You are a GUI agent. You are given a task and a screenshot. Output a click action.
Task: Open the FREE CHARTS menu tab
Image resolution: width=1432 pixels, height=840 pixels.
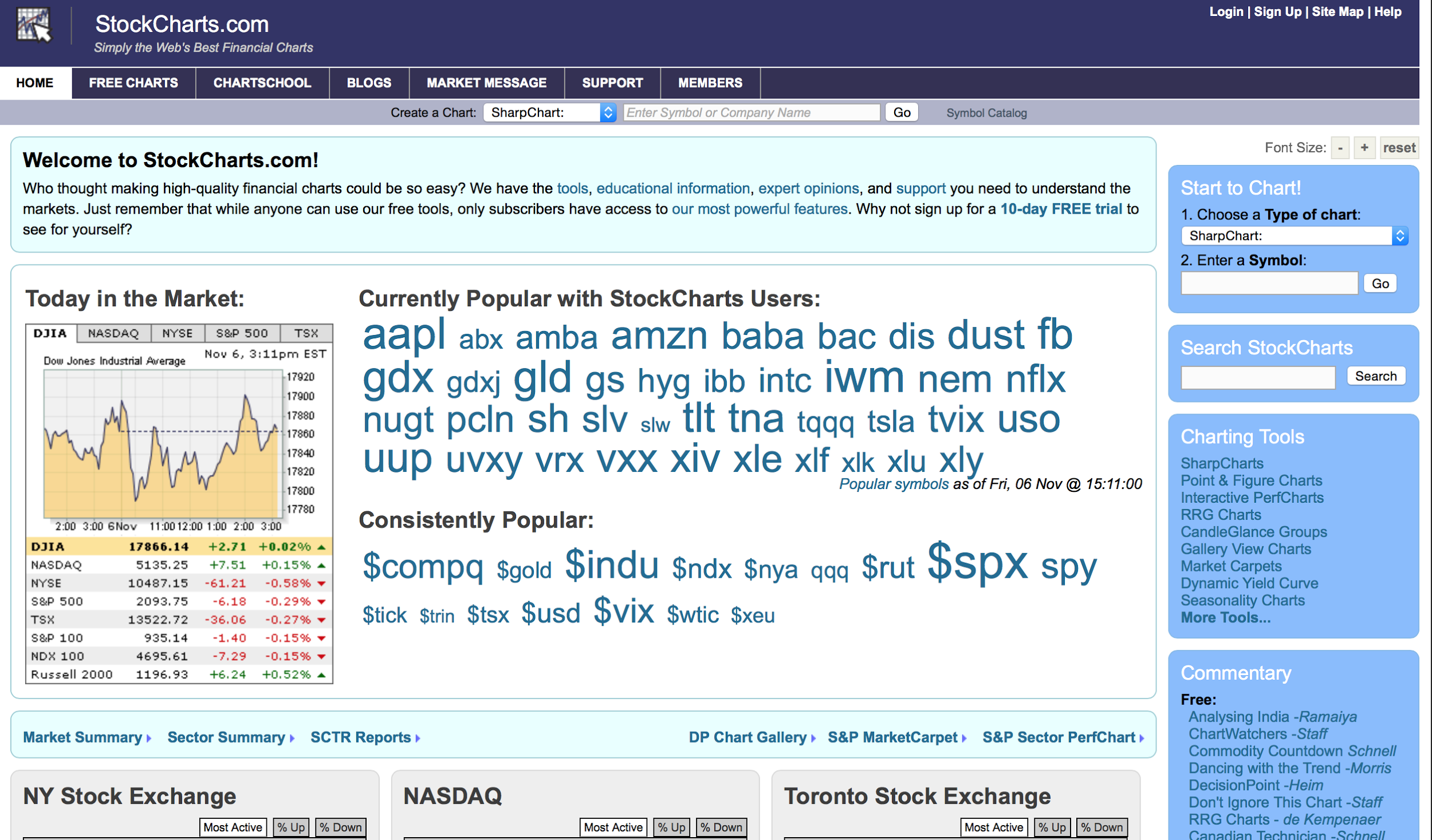tap(133, 83)
